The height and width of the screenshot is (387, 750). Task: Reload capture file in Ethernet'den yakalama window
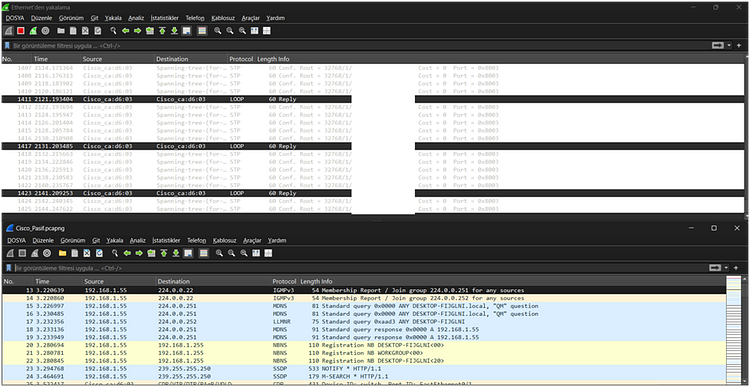pos(98,31)
